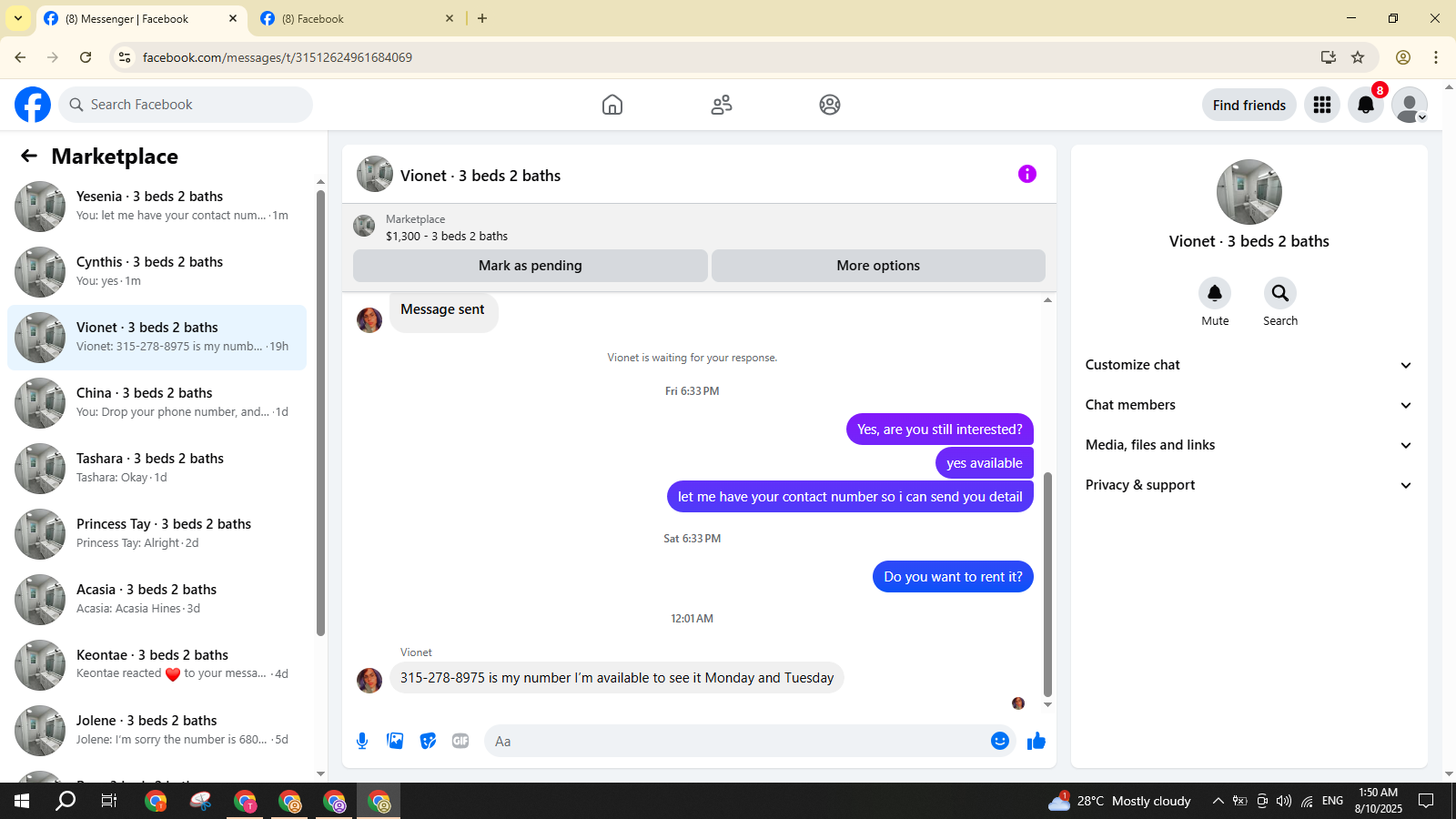
Task: Open the Chrome tab search dropdown arrow
Action: pyautogui.click(x=18, y=18)
